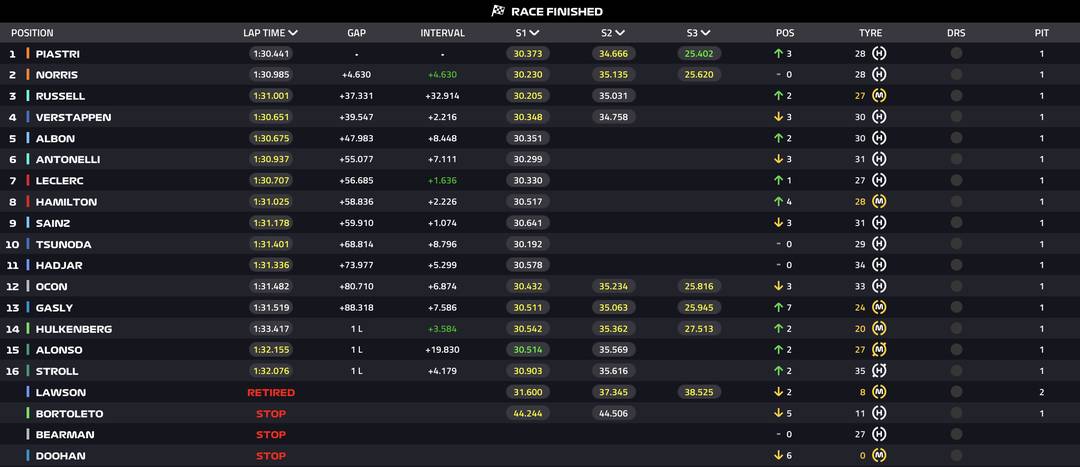Click Sainz's hard tyre icon
The width and height of the screenshot is (1080, 467).
[879, 222]
